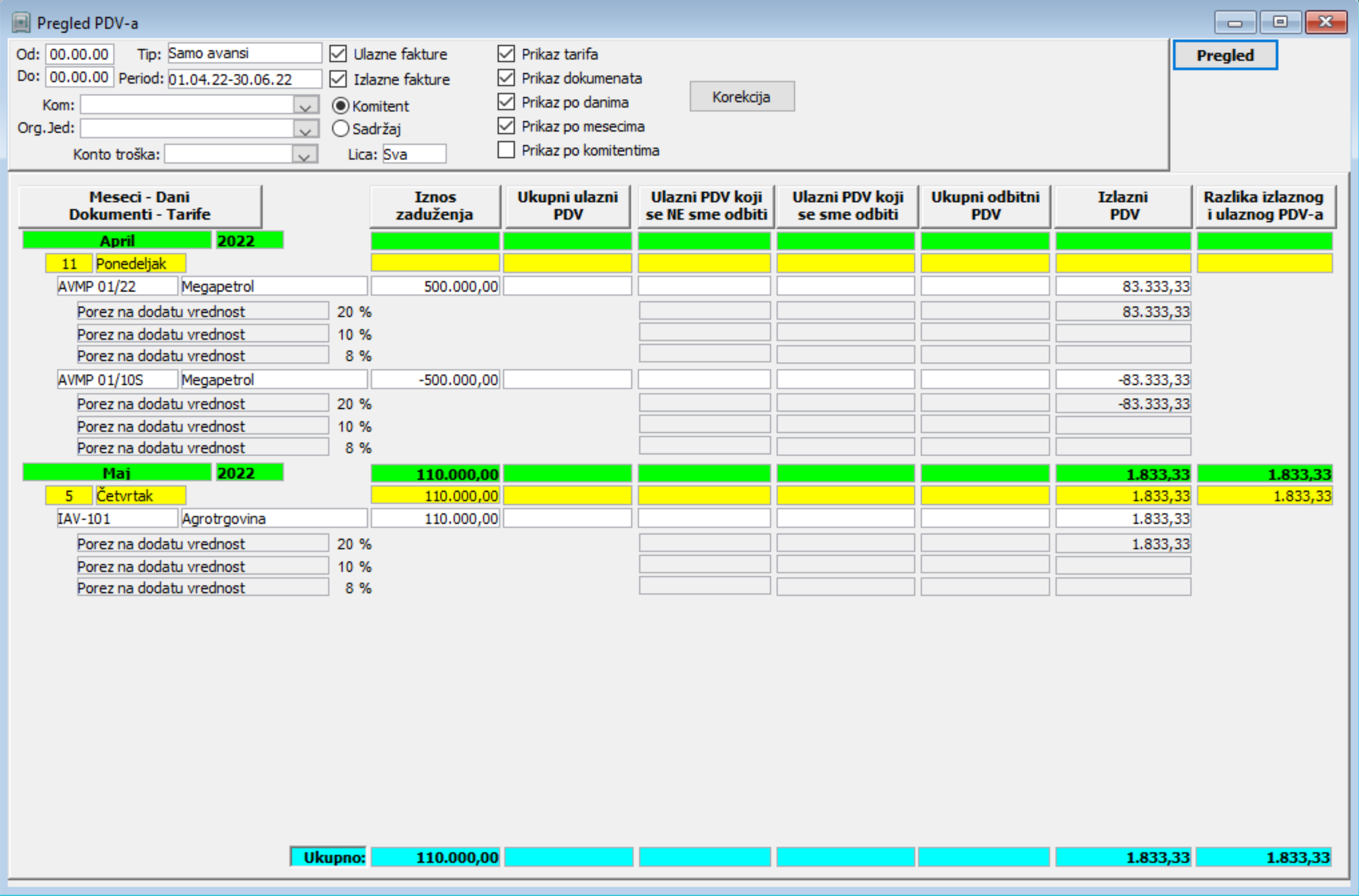
Task: Click the Korekcija button
Action: pyautogui.click(x=741, y=97)
